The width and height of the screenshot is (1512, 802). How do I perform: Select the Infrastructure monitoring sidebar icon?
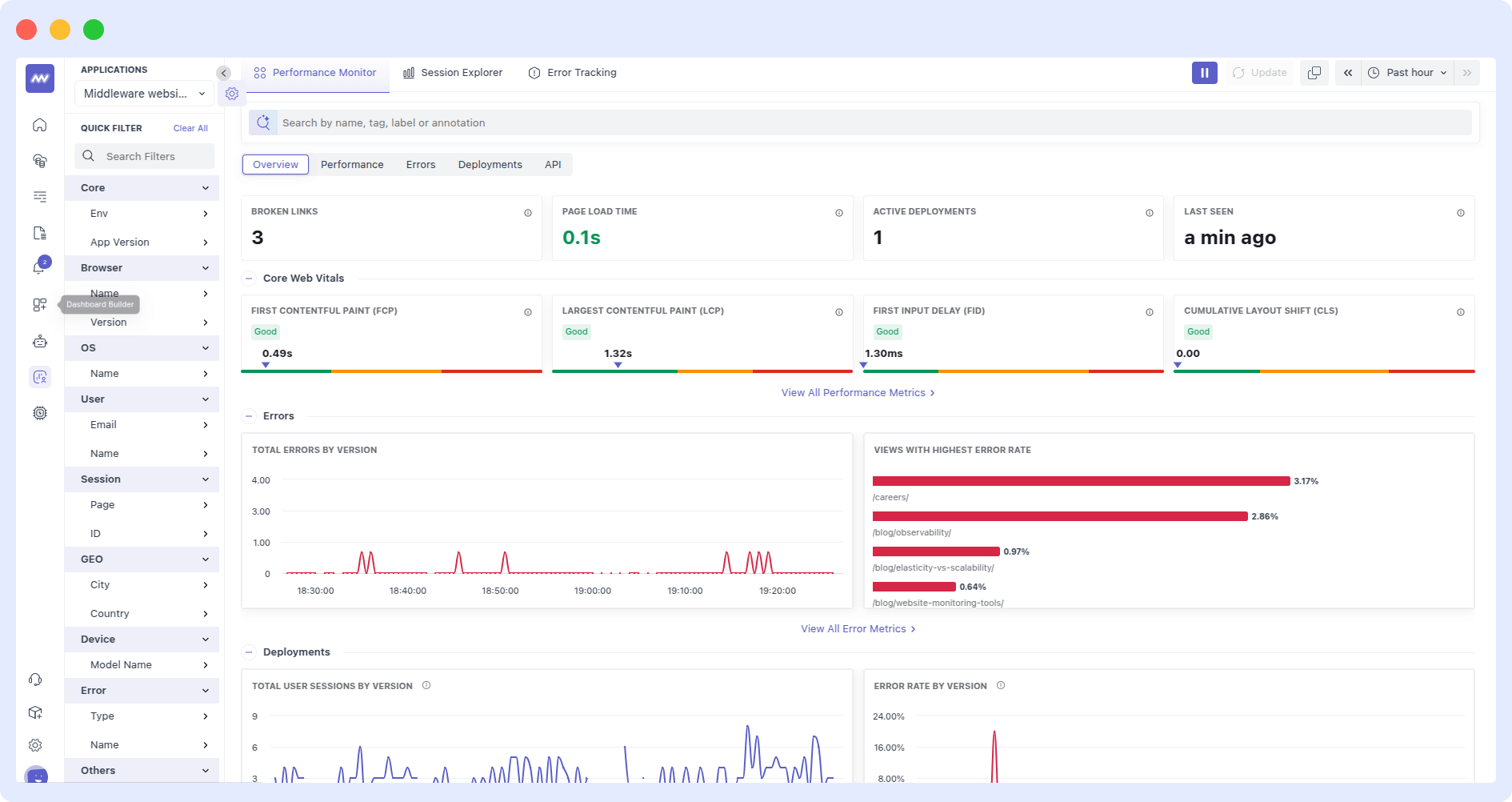click(x=39, y=160)
